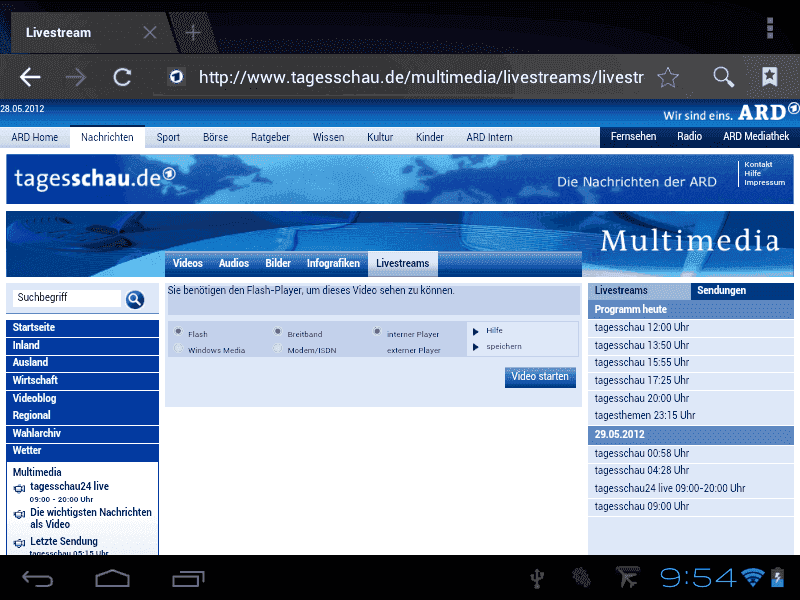The image size is (800, 600).
Task: Tap the debugging status icon in system bar
Action: pyautogui.click(x=581, y=578)
